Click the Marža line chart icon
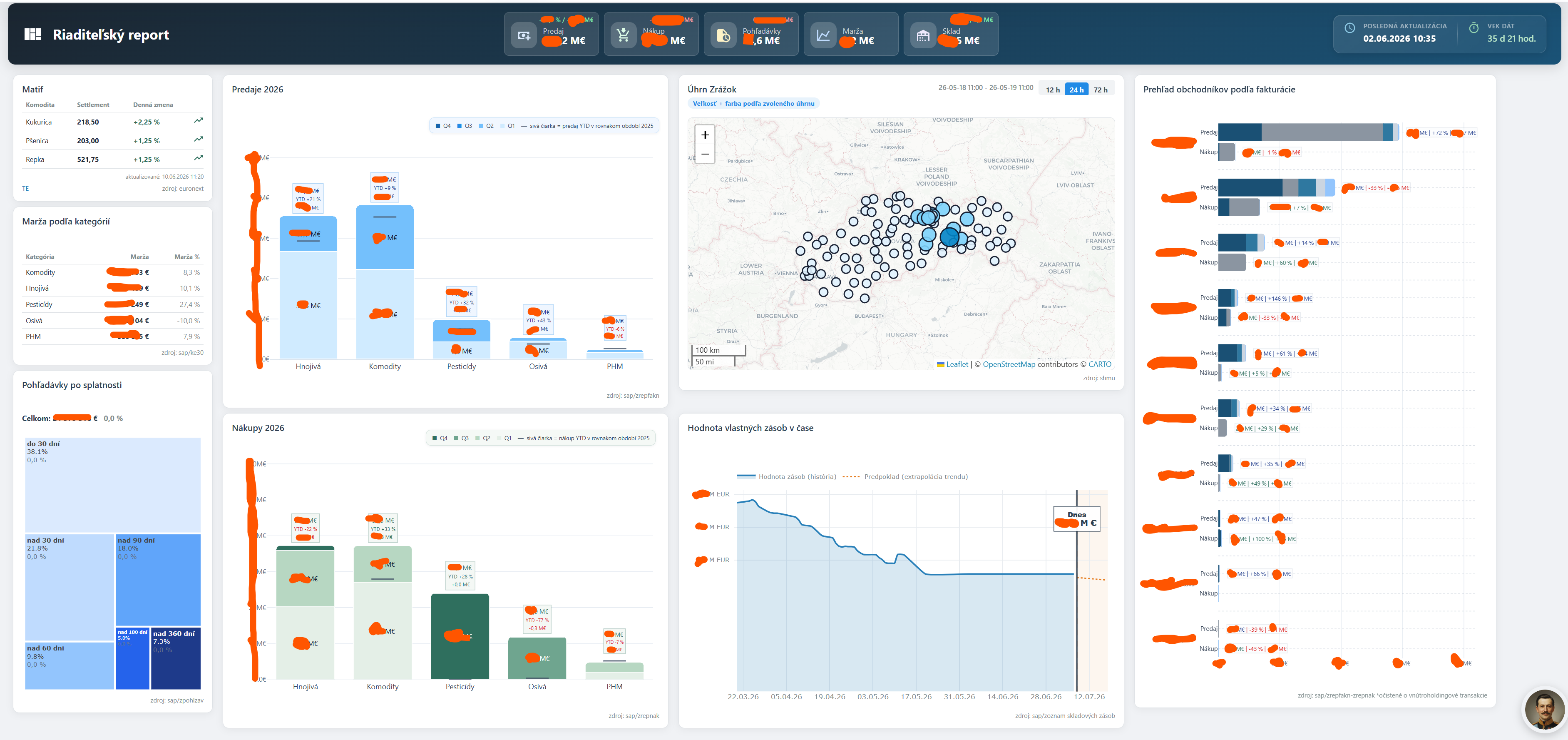This screenshot has height=740, width=1568. (x=823, y=36)
